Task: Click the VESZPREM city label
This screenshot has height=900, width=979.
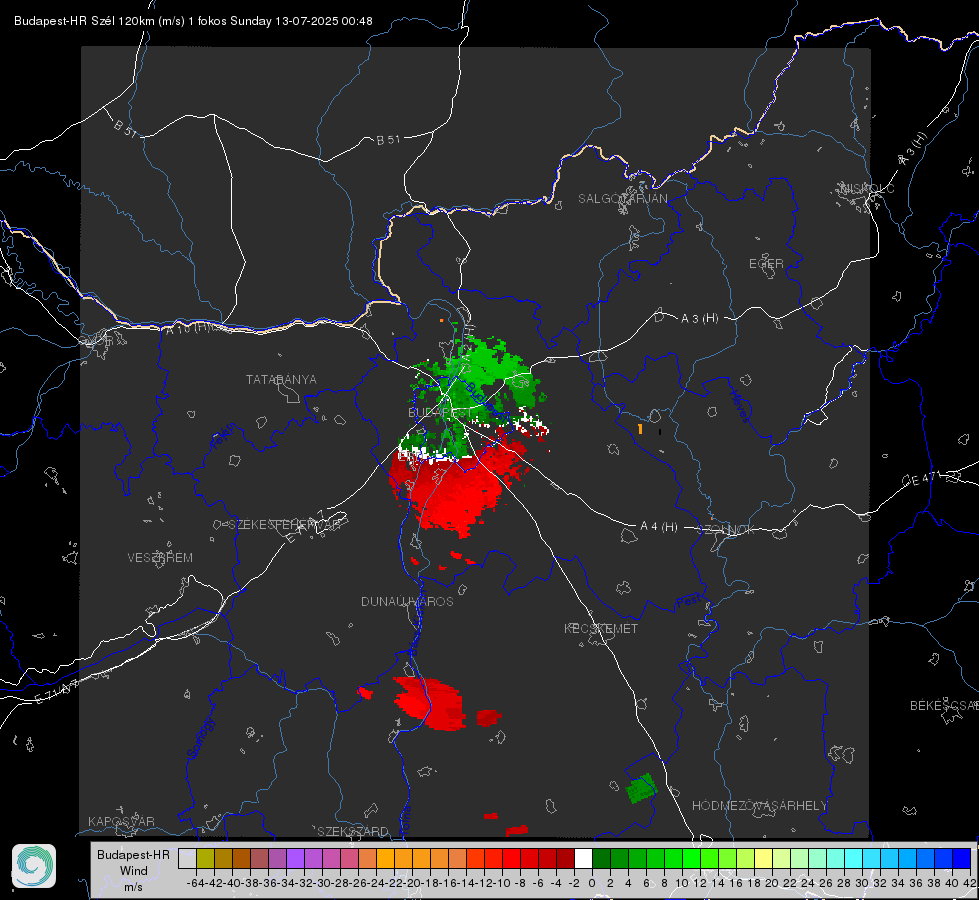Action: click(x=160, y=558)
